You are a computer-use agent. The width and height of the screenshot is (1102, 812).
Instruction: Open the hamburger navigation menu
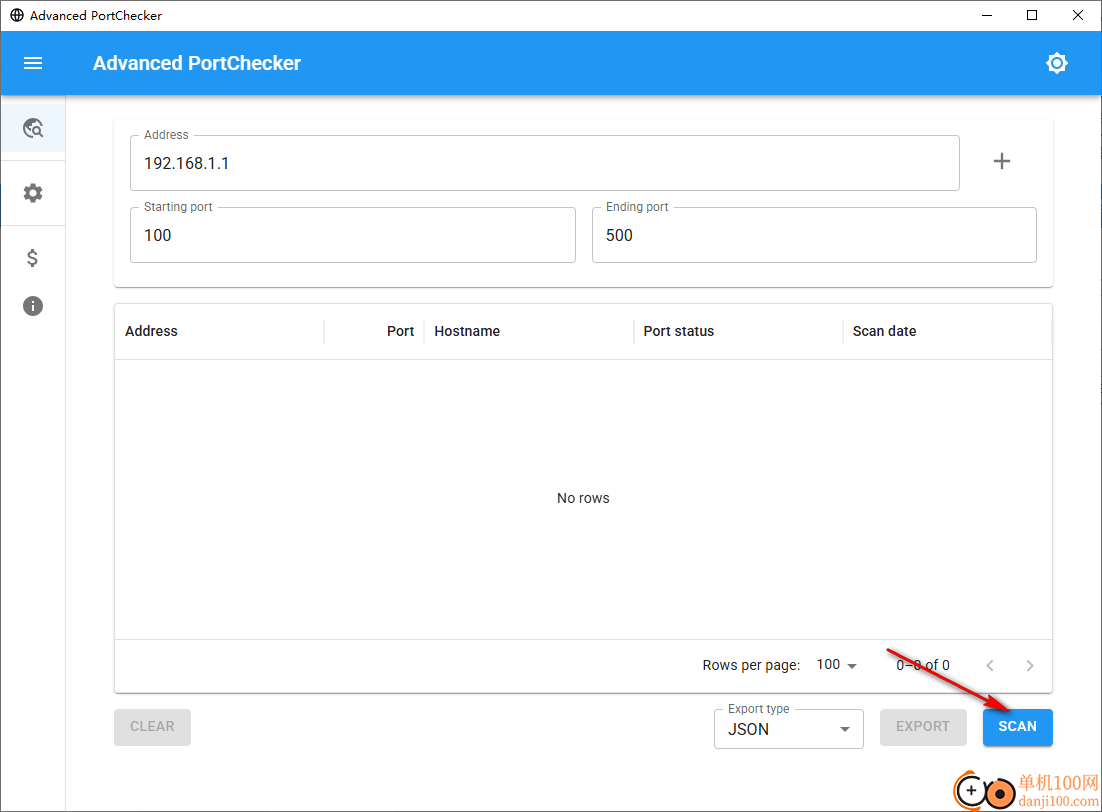(x=33, y=63)
